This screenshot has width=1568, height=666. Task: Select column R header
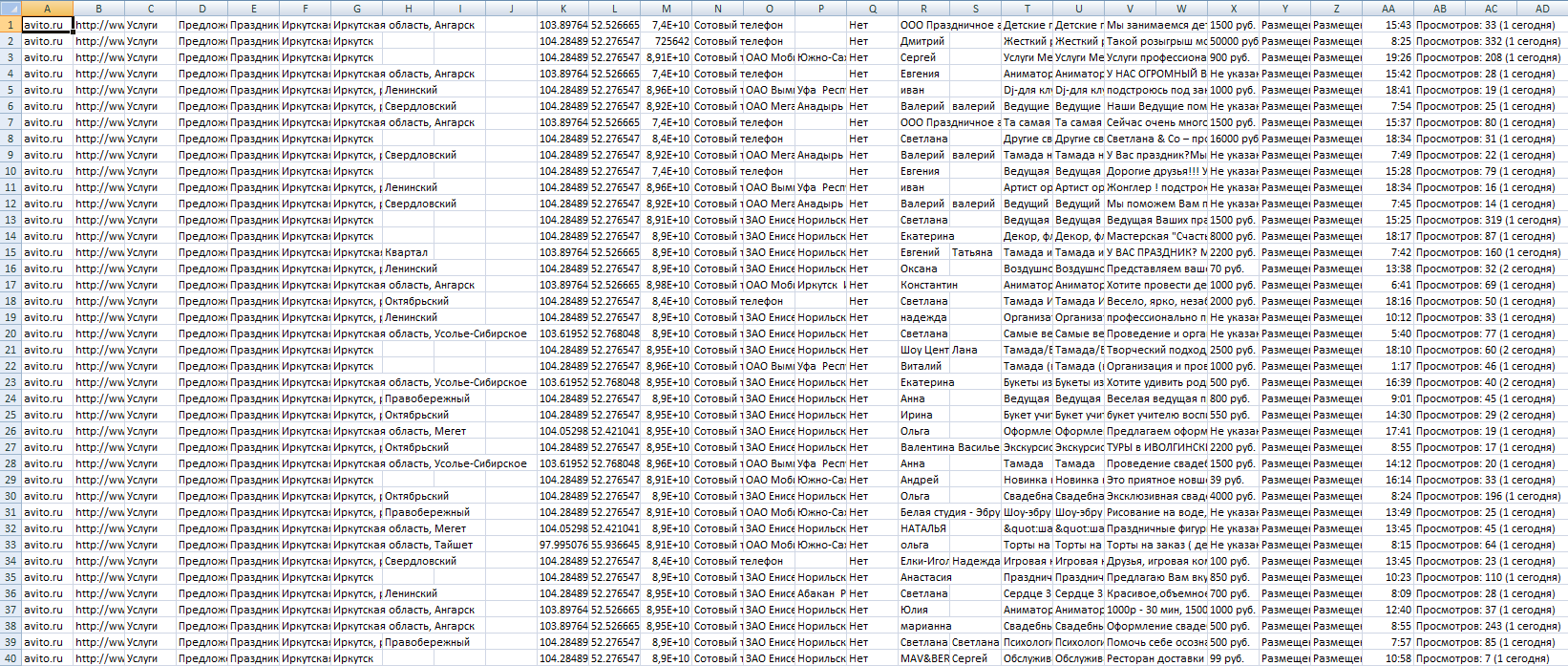click(x=923, y=9)
